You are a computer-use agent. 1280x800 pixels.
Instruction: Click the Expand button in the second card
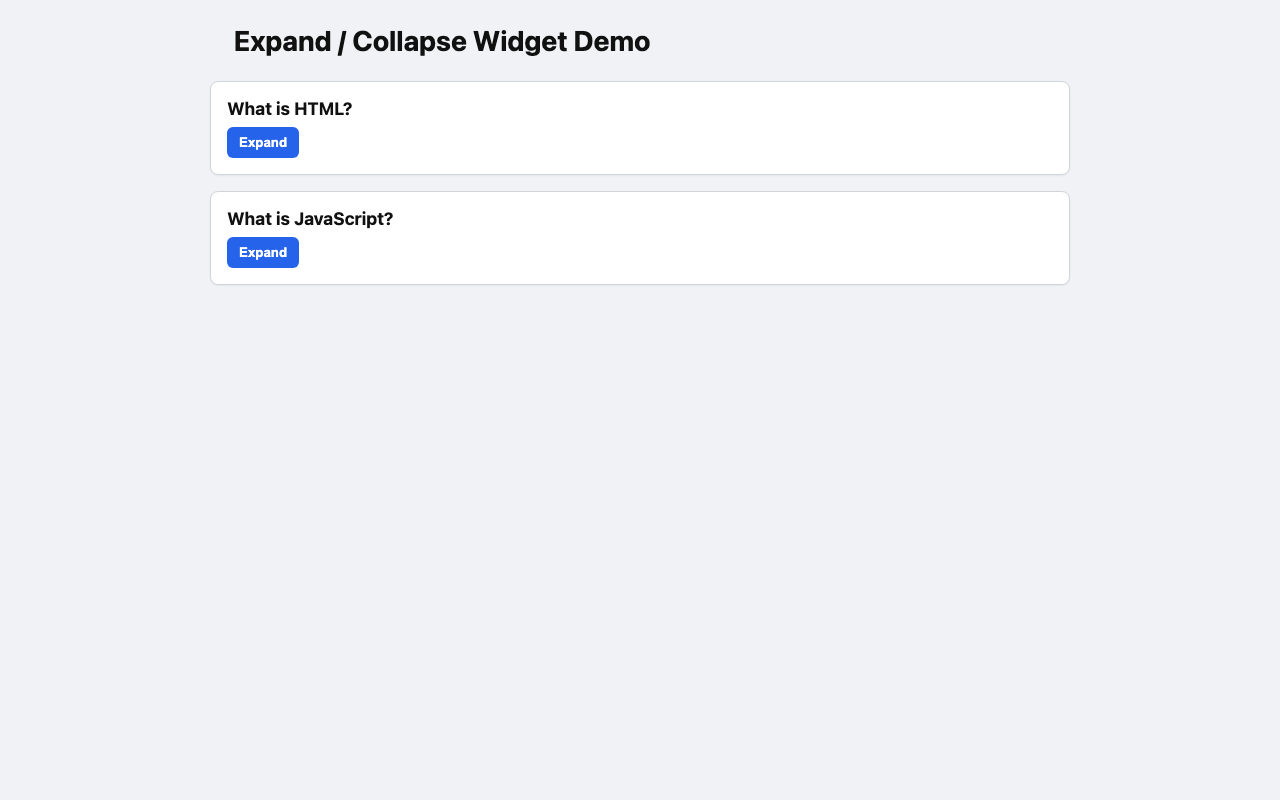(x=263, y=252)
